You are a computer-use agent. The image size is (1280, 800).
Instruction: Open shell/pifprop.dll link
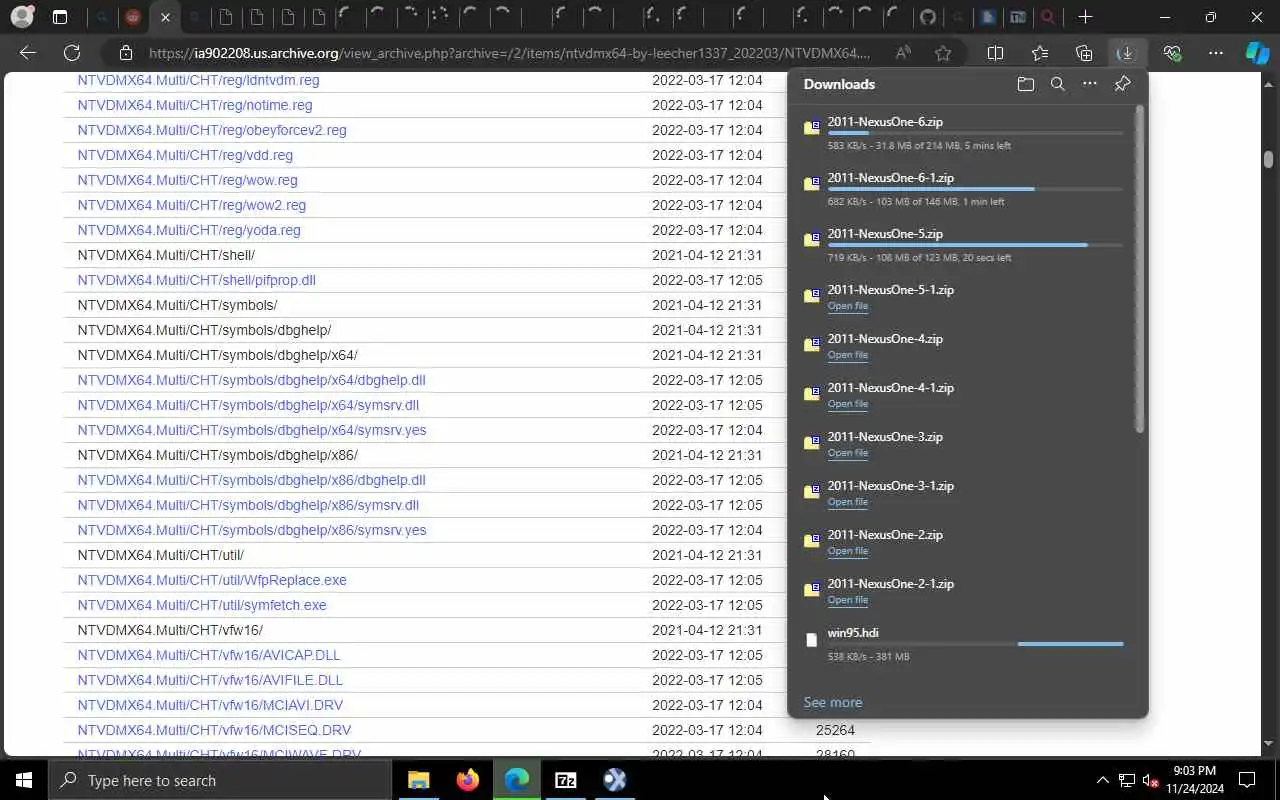(197, 280)
